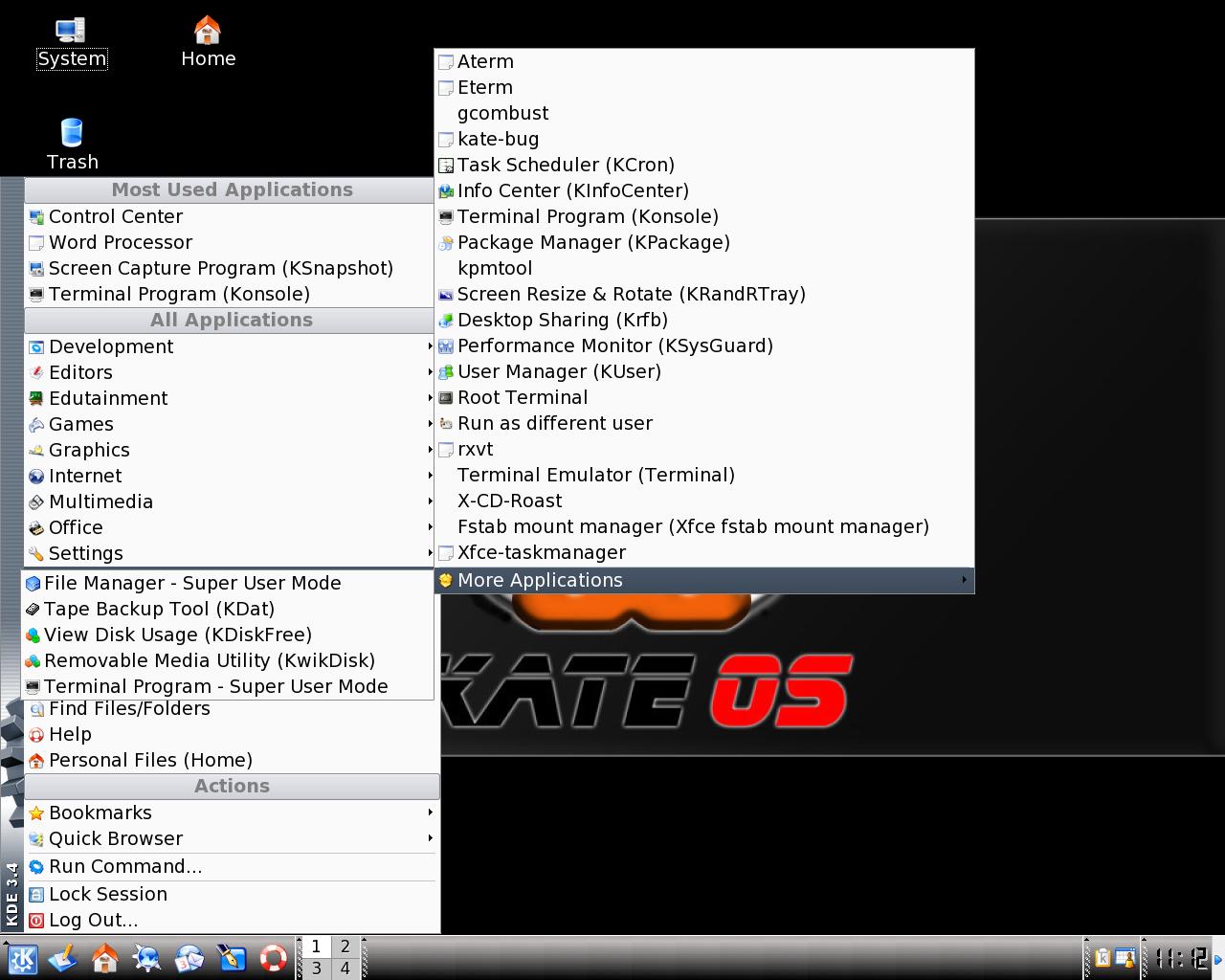Image resolution: width=1225 pixels, height=980 pixels.
Task: Select the Trash desktop icon
Action: 72,145
